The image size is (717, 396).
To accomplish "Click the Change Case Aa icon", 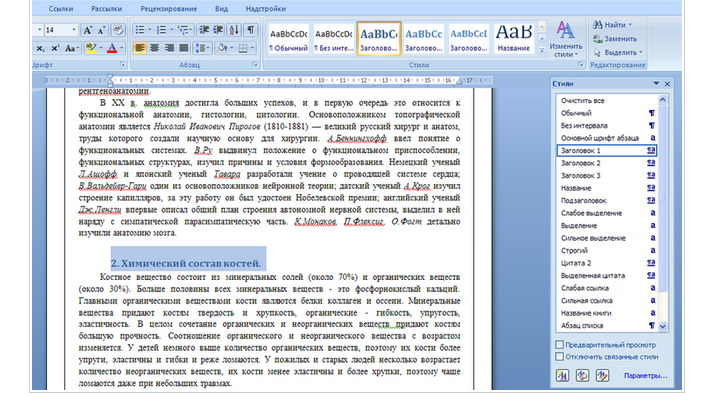I will [71, 48].
